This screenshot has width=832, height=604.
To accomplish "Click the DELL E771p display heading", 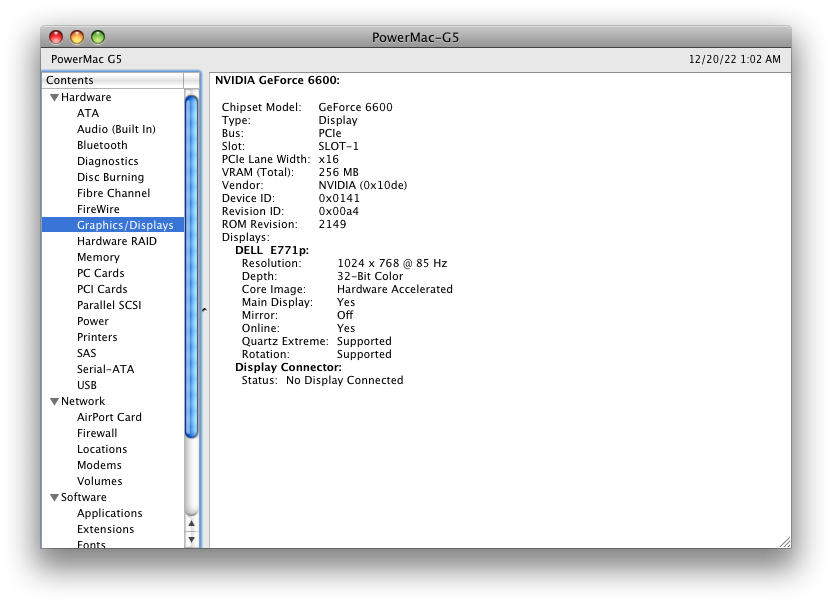I will (x=272, y=250).
